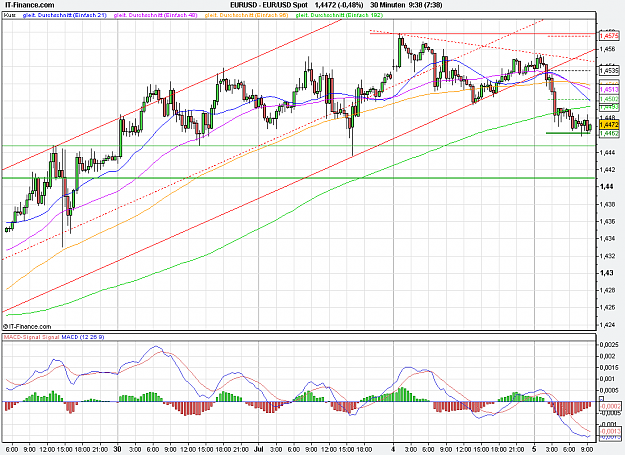The image size is (625, 455).
Task: Click the bold 5 date marker on time axis
Action: (x=535, y=449)
